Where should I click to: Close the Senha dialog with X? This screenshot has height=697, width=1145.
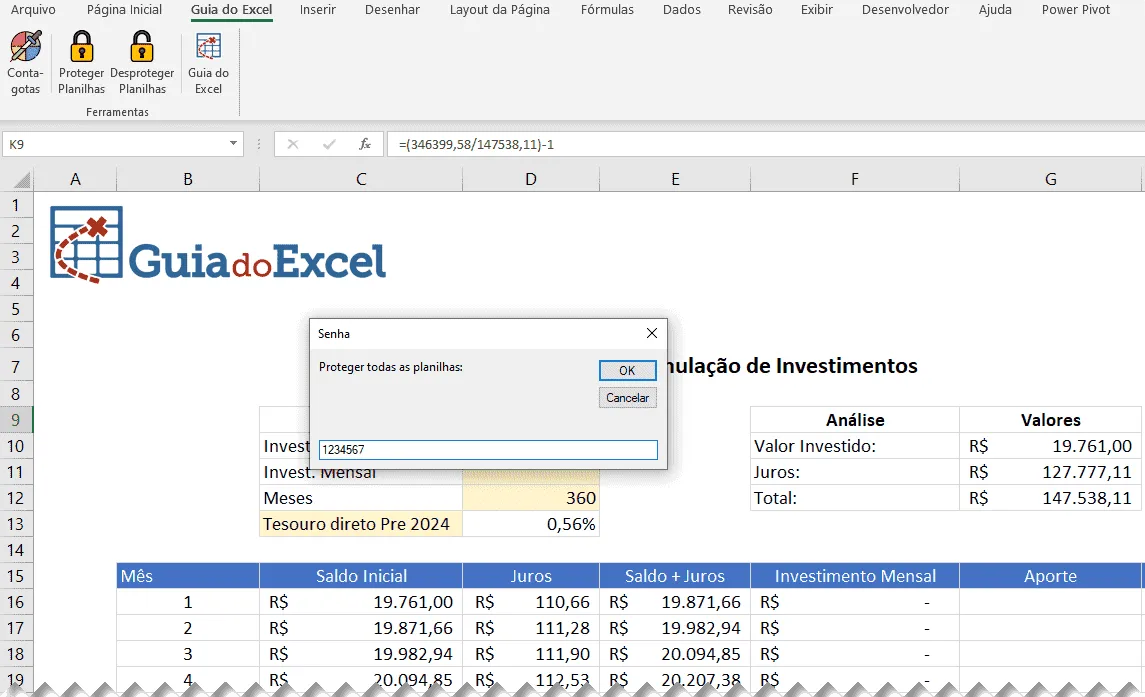[652, 333]
